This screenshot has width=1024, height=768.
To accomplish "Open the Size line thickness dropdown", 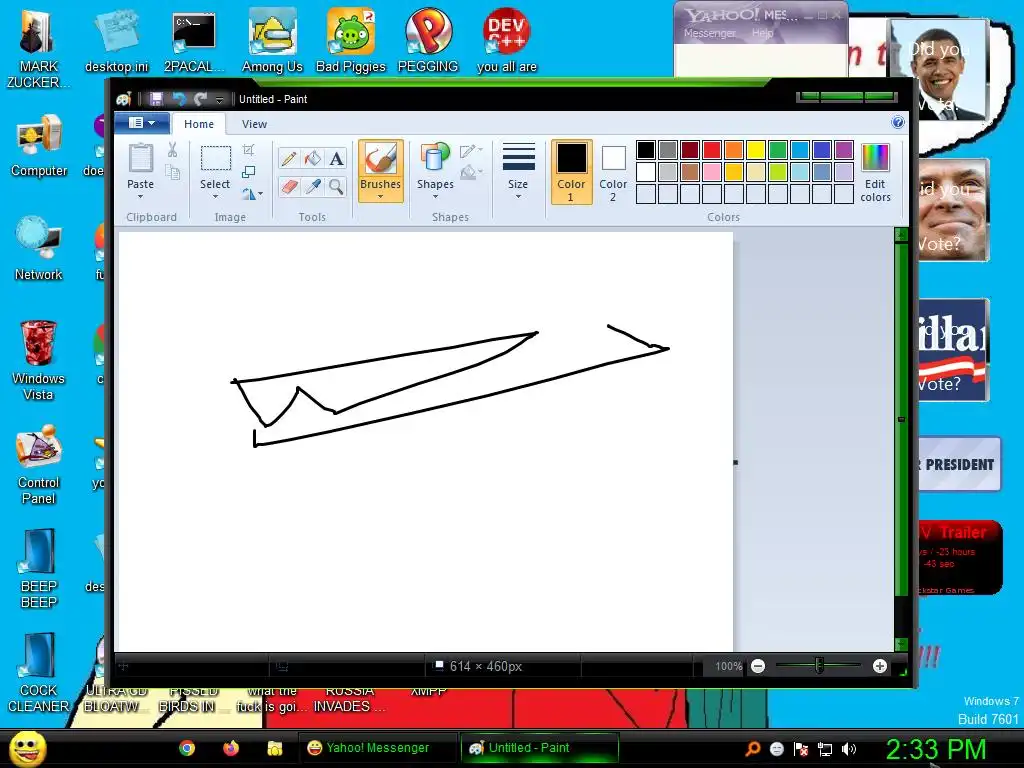I will click(518, 172).
